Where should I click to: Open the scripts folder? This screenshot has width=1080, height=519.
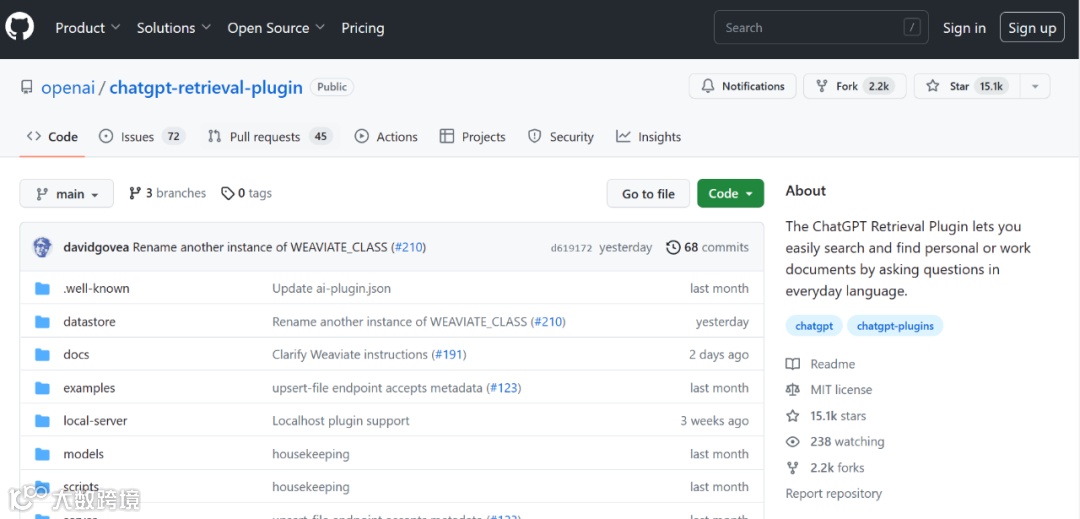point(81,487)
